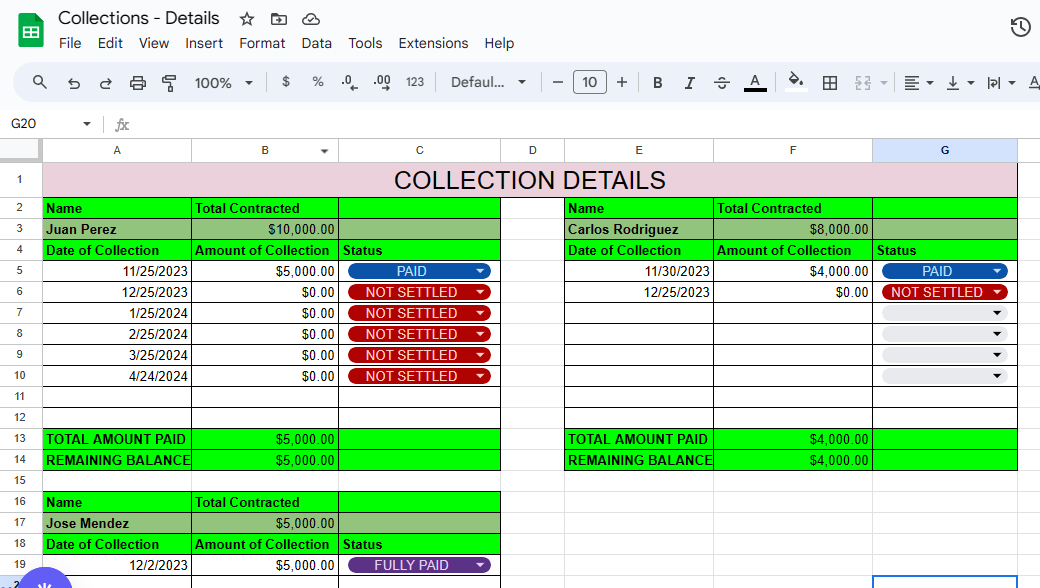Toggle strikethrough formatting
This screenshot has height=588, width=1040.
coord(722,83)
